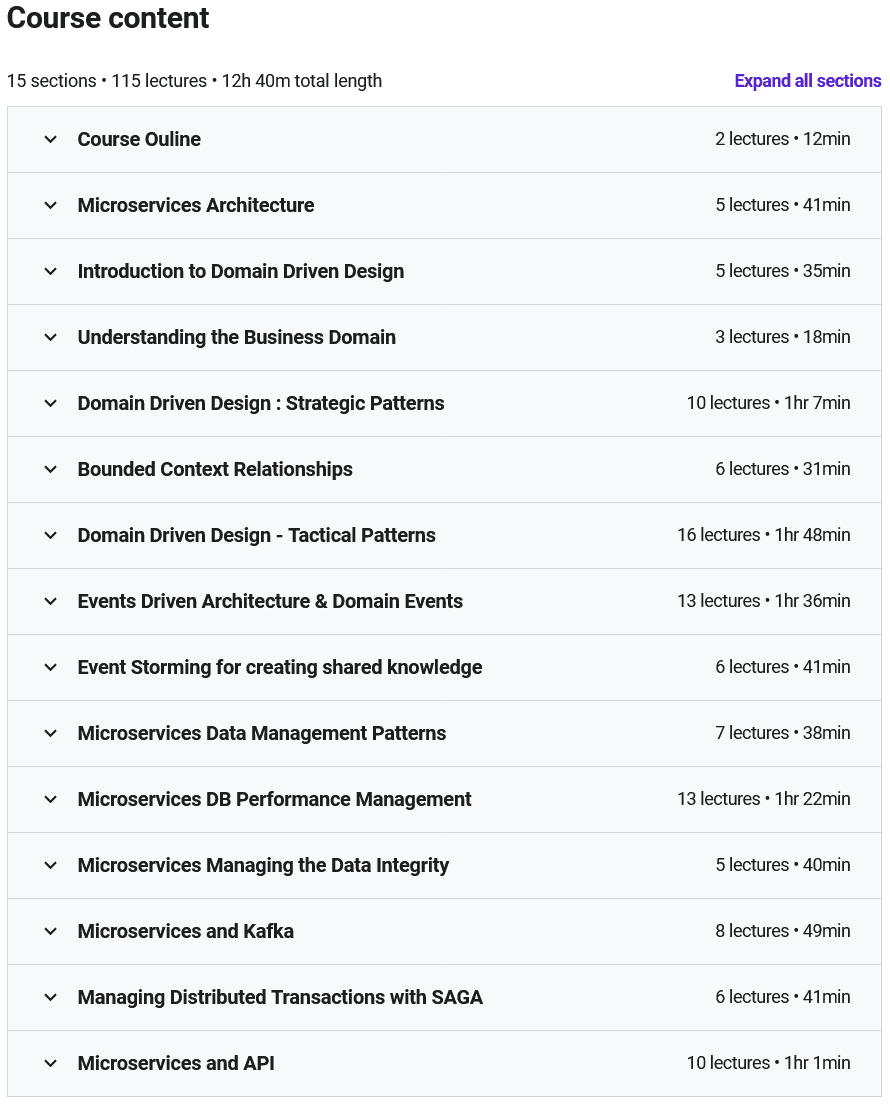Viewport: 890px width, 1104px height.
Task: Open Managing Distributed Transactions with SAGA
Action: 280,997
